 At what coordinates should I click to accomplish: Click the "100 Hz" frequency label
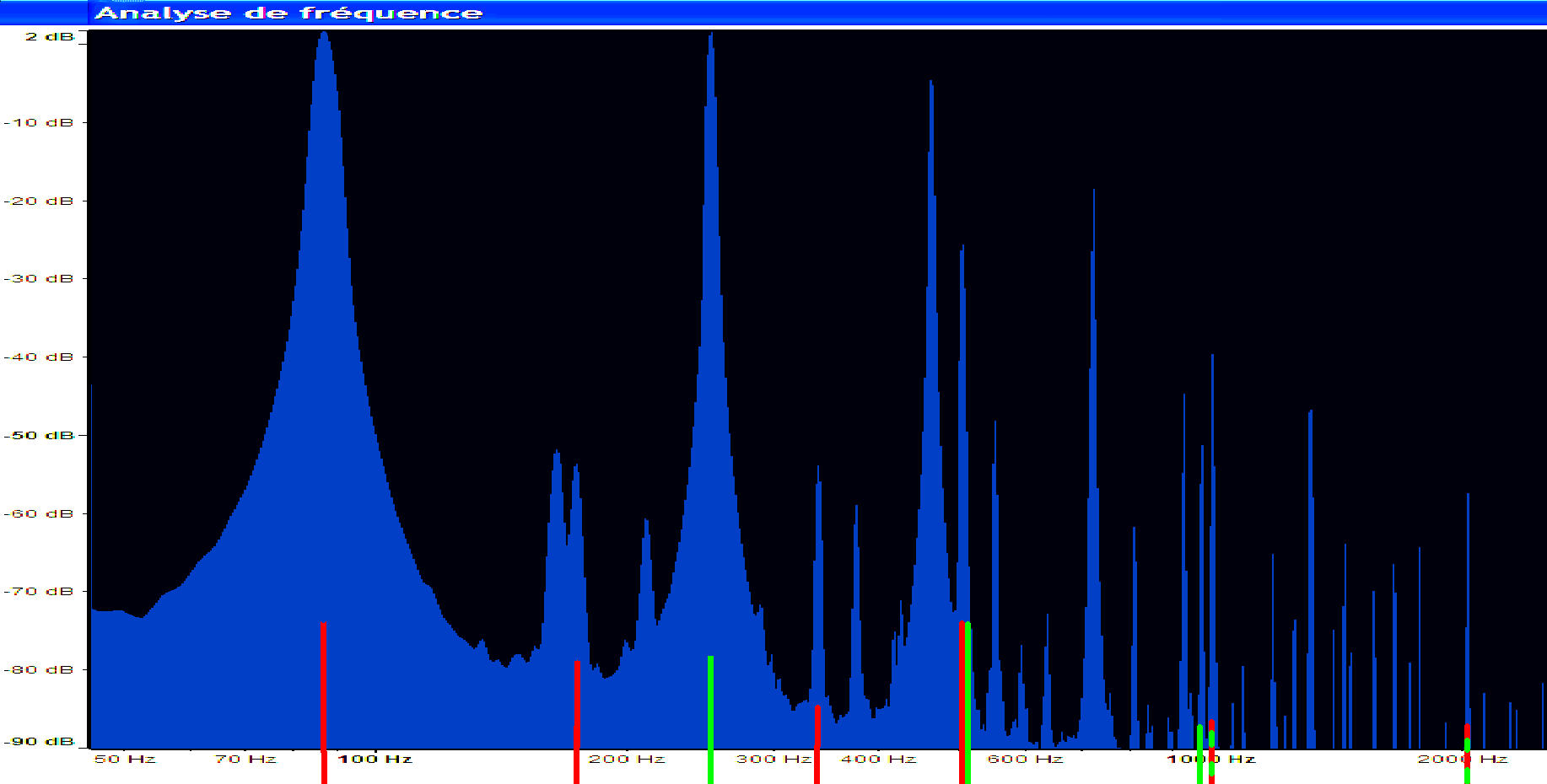click(375, 759)
